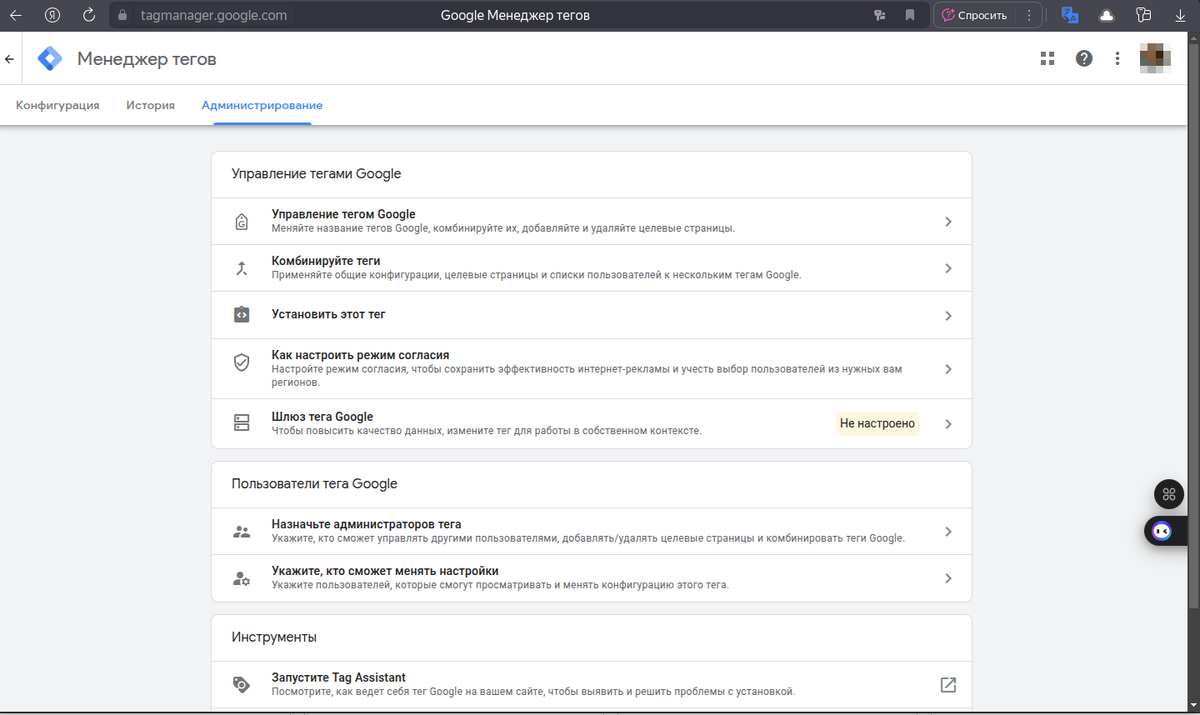
Task: Click the Спросить assistant button
Action: click(975, 15)
